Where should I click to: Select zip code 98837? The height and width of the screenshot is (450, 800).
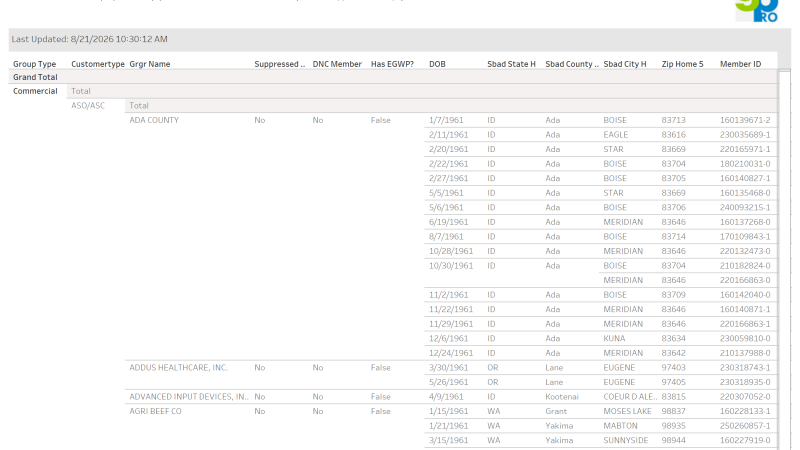click(673, 411)
